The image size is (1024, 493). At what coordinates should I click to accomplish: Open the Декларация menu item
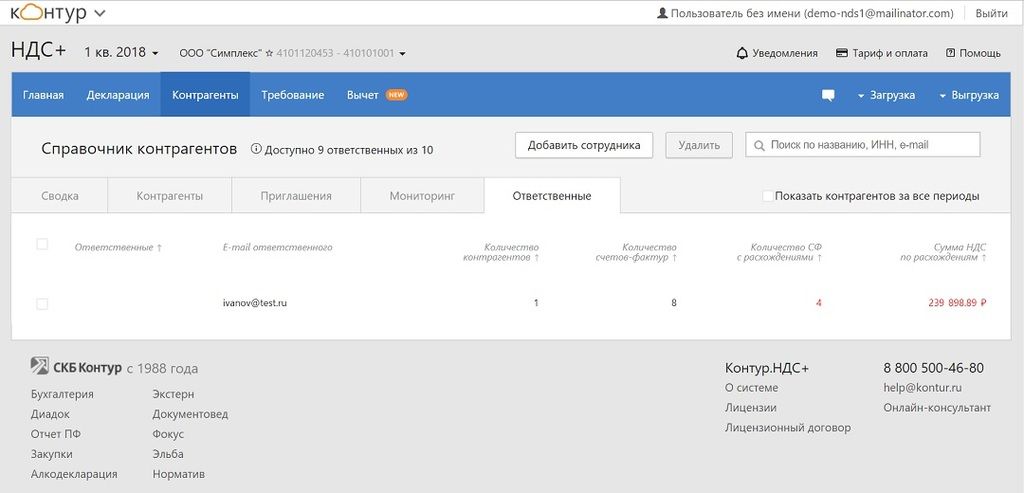(x=118, y=95)
